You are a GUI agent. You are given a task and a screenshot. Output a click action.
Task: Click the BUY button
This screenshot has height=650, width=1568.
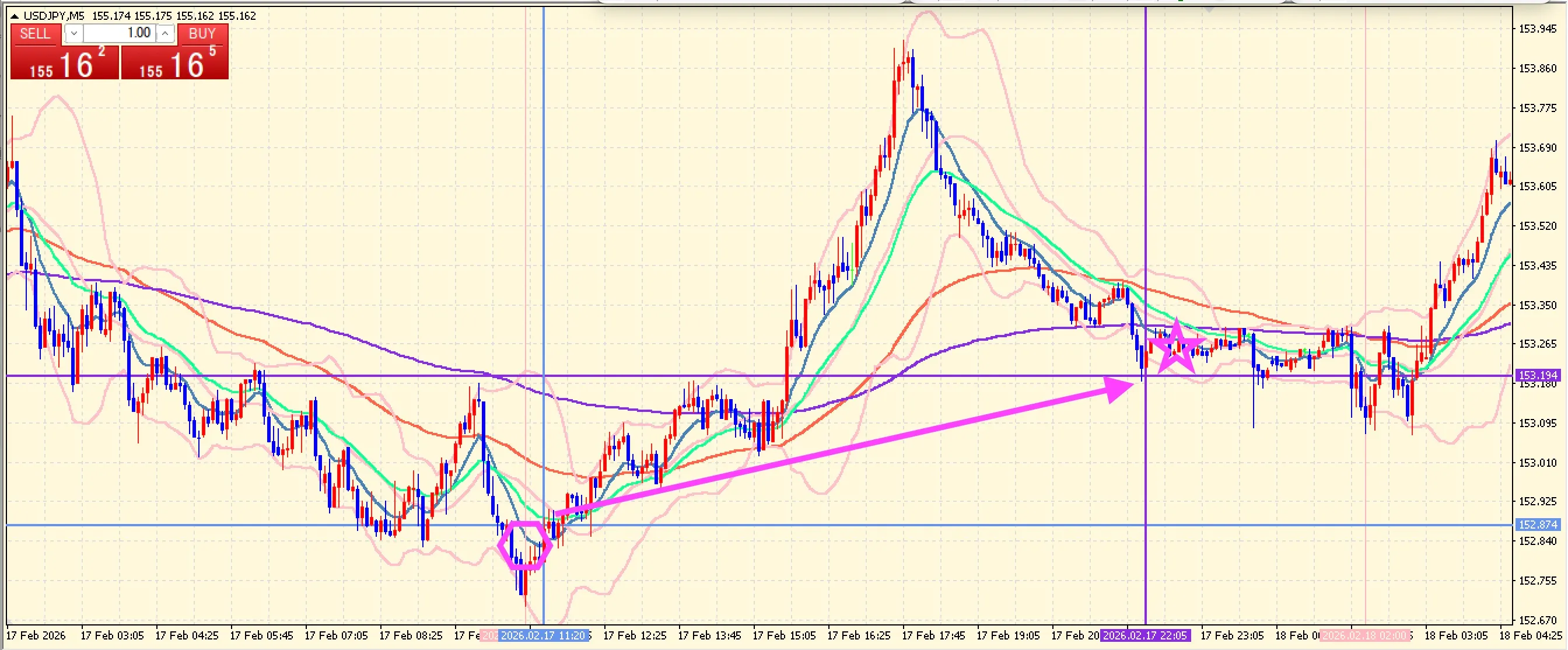202,34
